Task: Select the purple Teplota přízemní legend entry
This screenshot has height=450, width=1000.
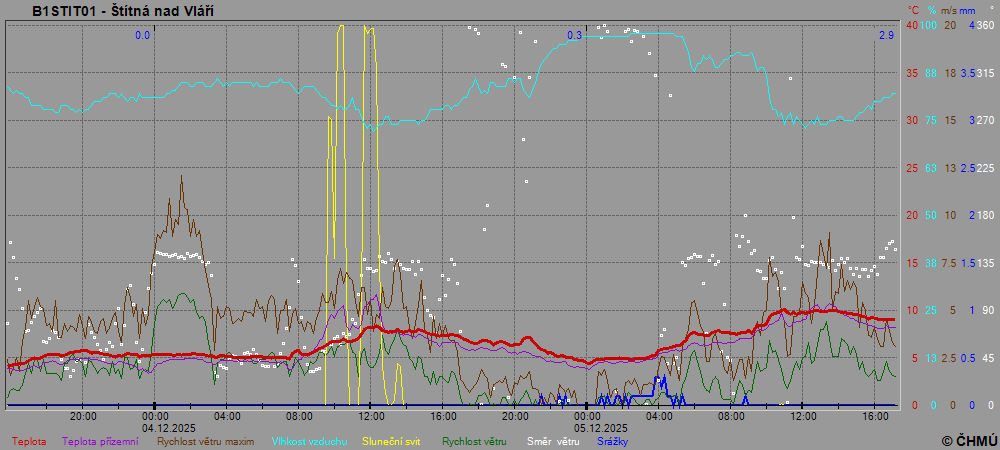Action: click(100, 441)
